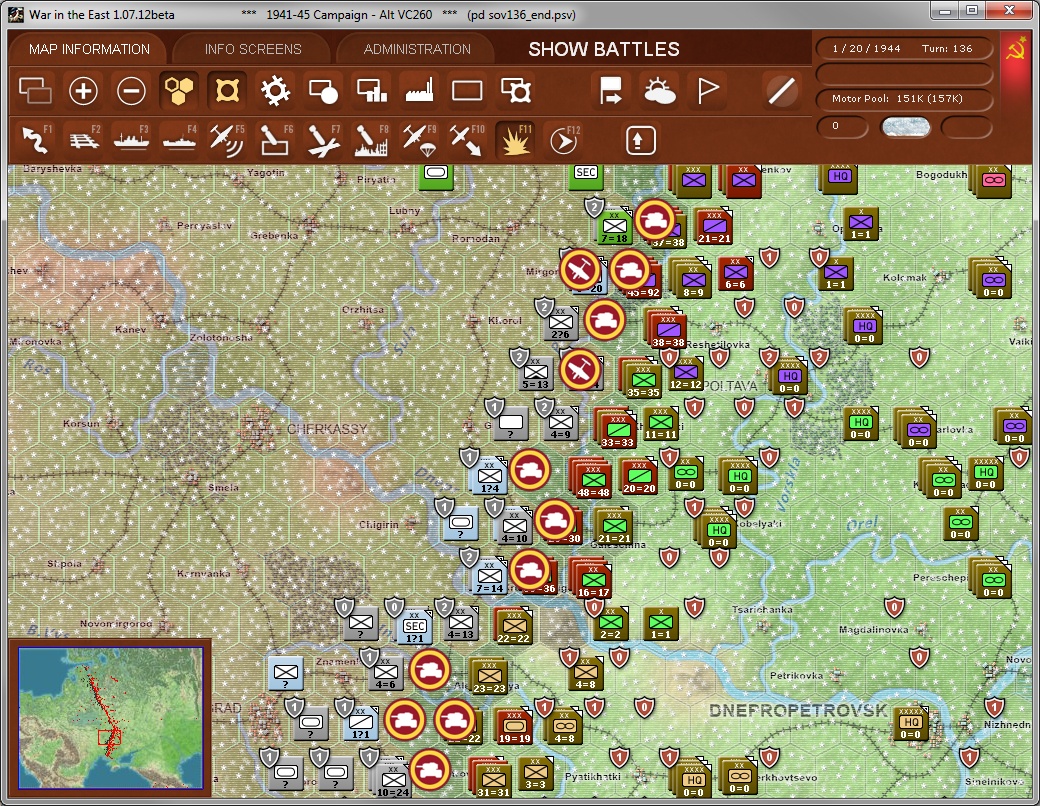Open the air recon mission tool (F5)

(228, 139)
